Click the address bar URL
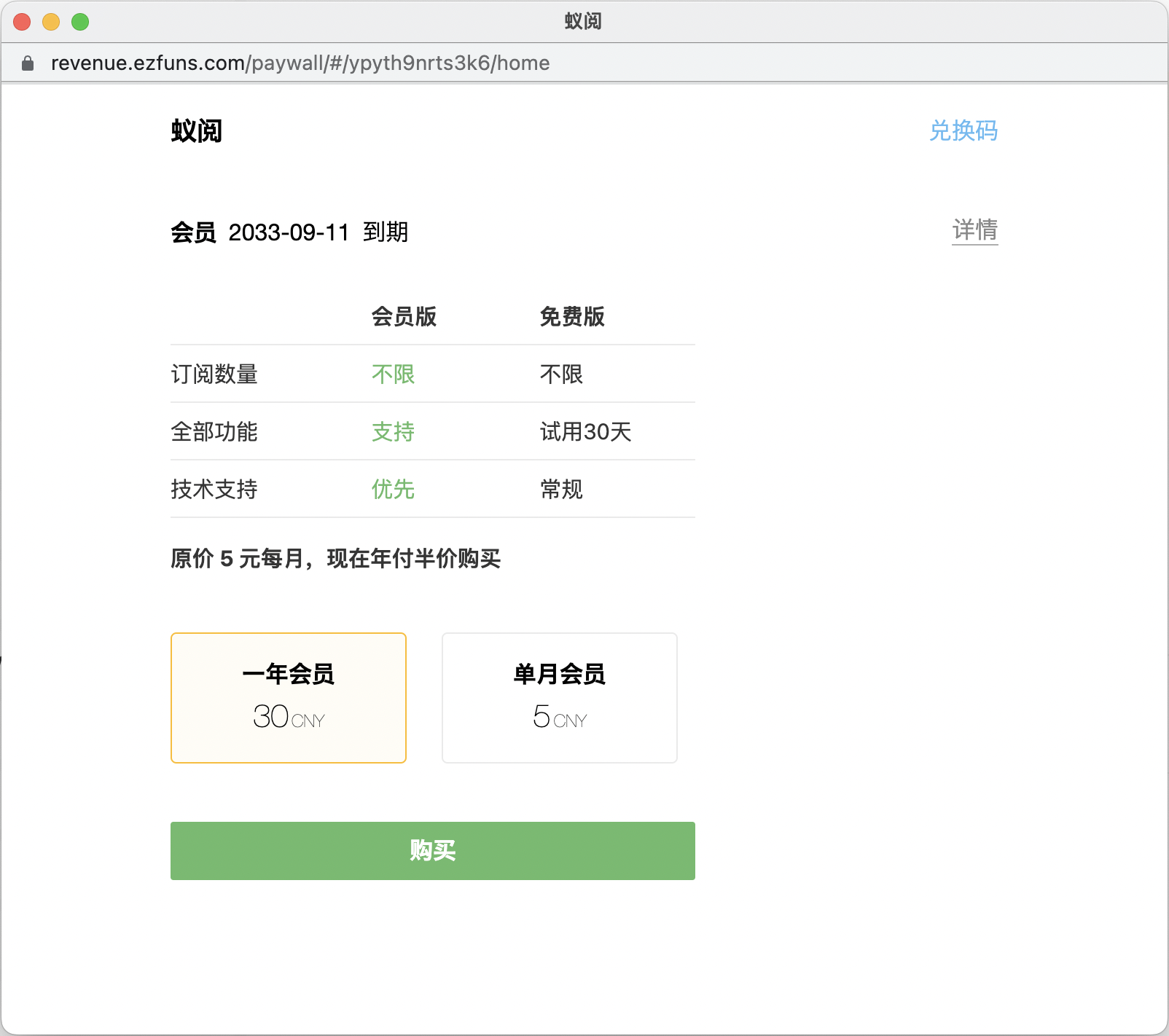Viewport: 1169px width, 1036px height. (300, 63)
